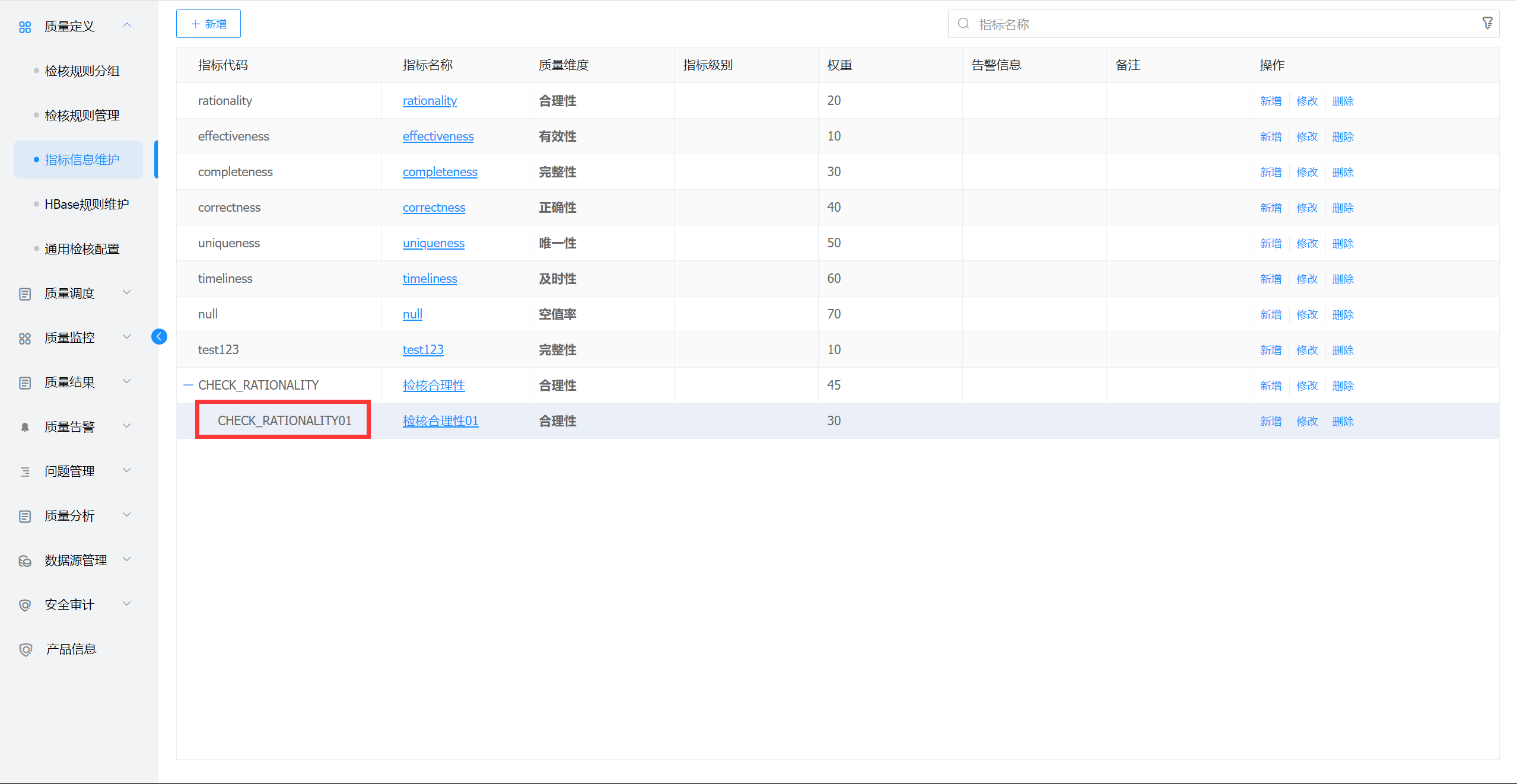Collapse the 质量定义 menu chevron
The image size is (1517, 784).
coord(126,25)
